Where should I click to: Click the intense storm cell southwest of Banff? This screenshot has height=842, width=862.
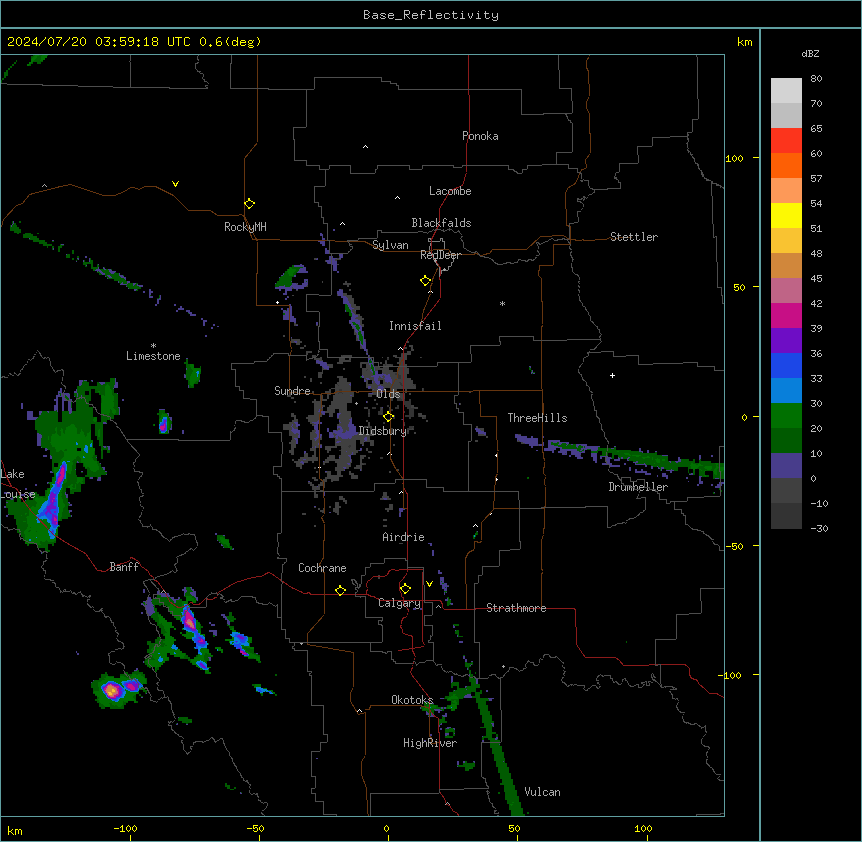coord(112,690)
